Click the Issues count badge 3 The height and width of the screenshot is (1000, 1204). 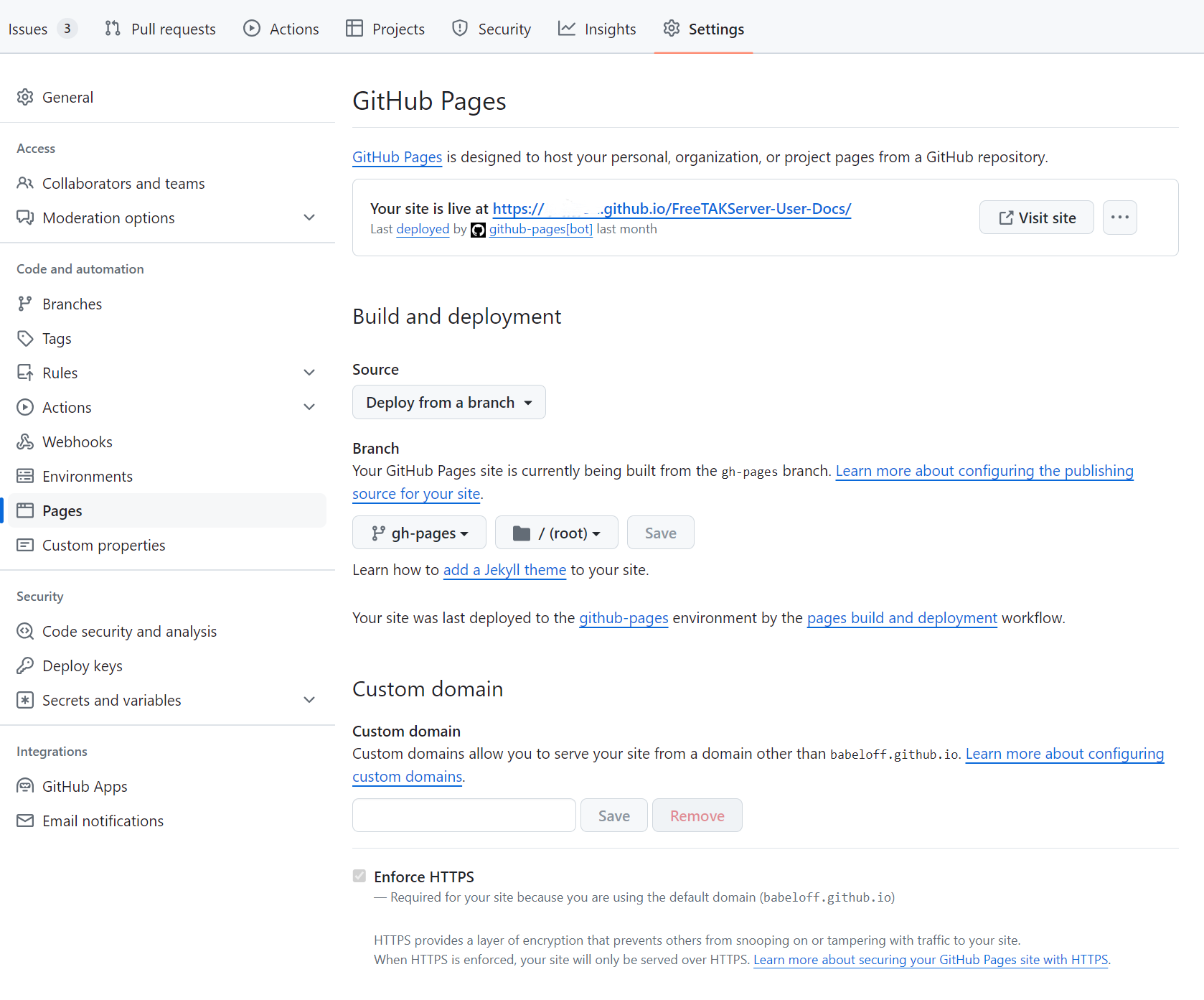coord(67,29)
